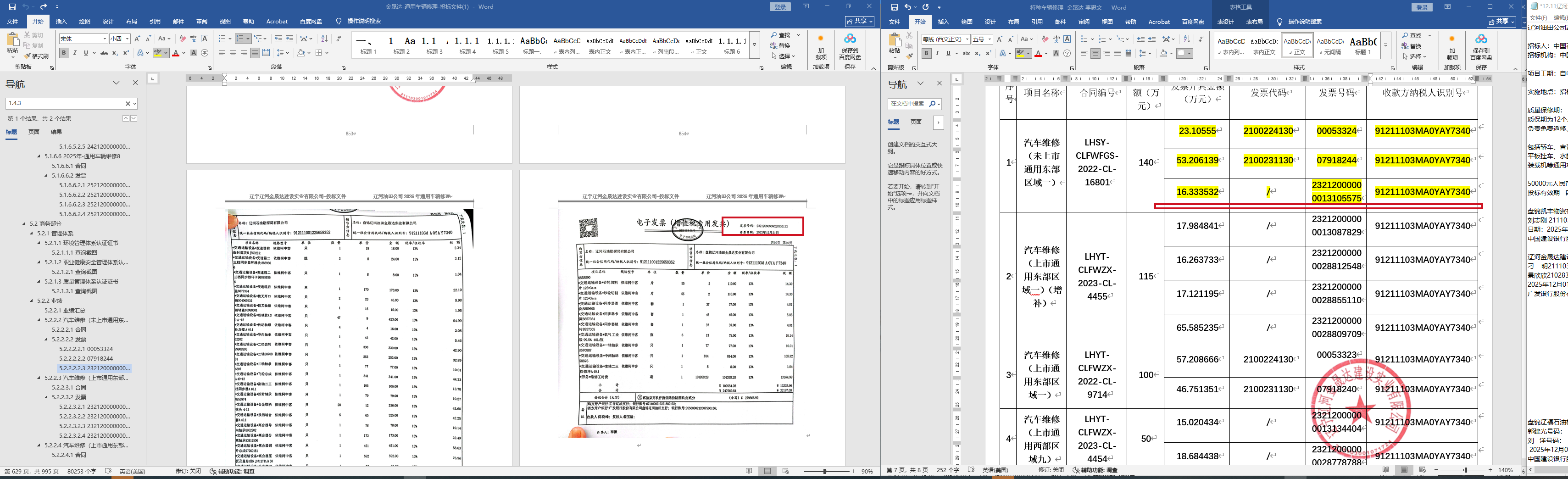Toggle strikethrough (abc) in the left window
Image resolution: width=1568 pixels, height=479 pixels.
(104, 53)
